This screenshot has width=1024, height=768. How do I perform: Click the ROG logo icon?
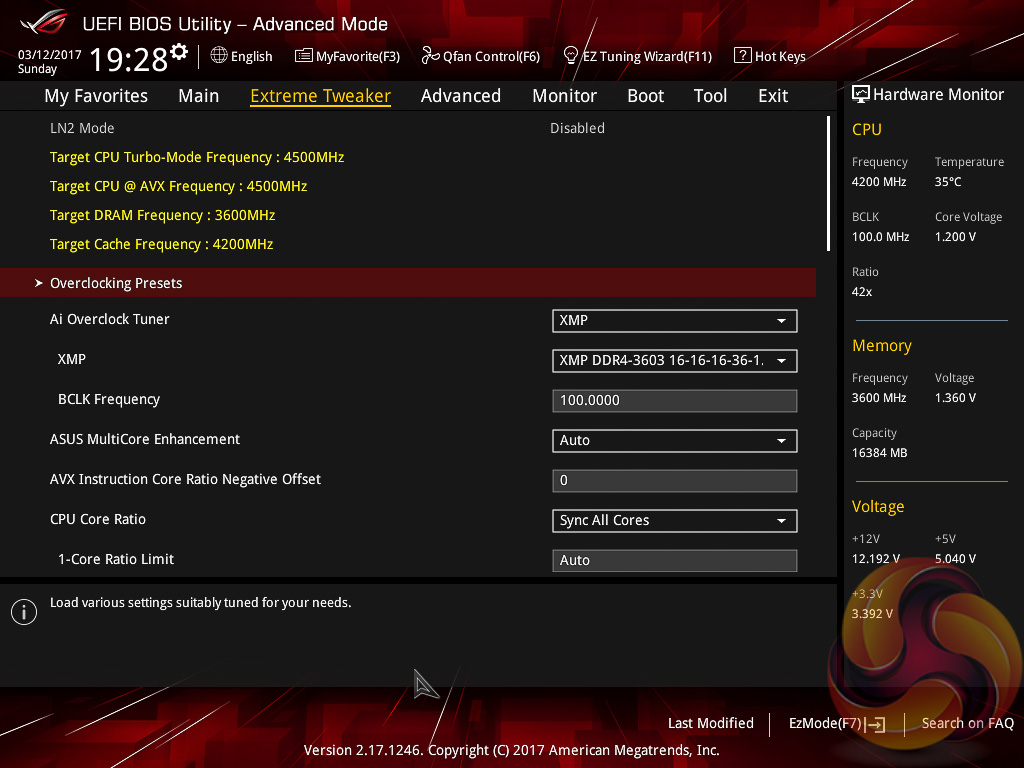click(44, 23)
